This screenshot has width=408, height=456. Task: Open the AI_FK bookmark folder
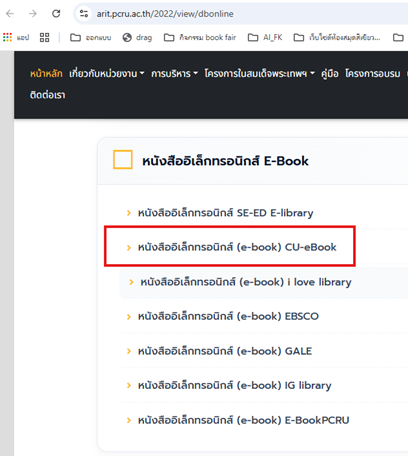(x=265, y=37)
